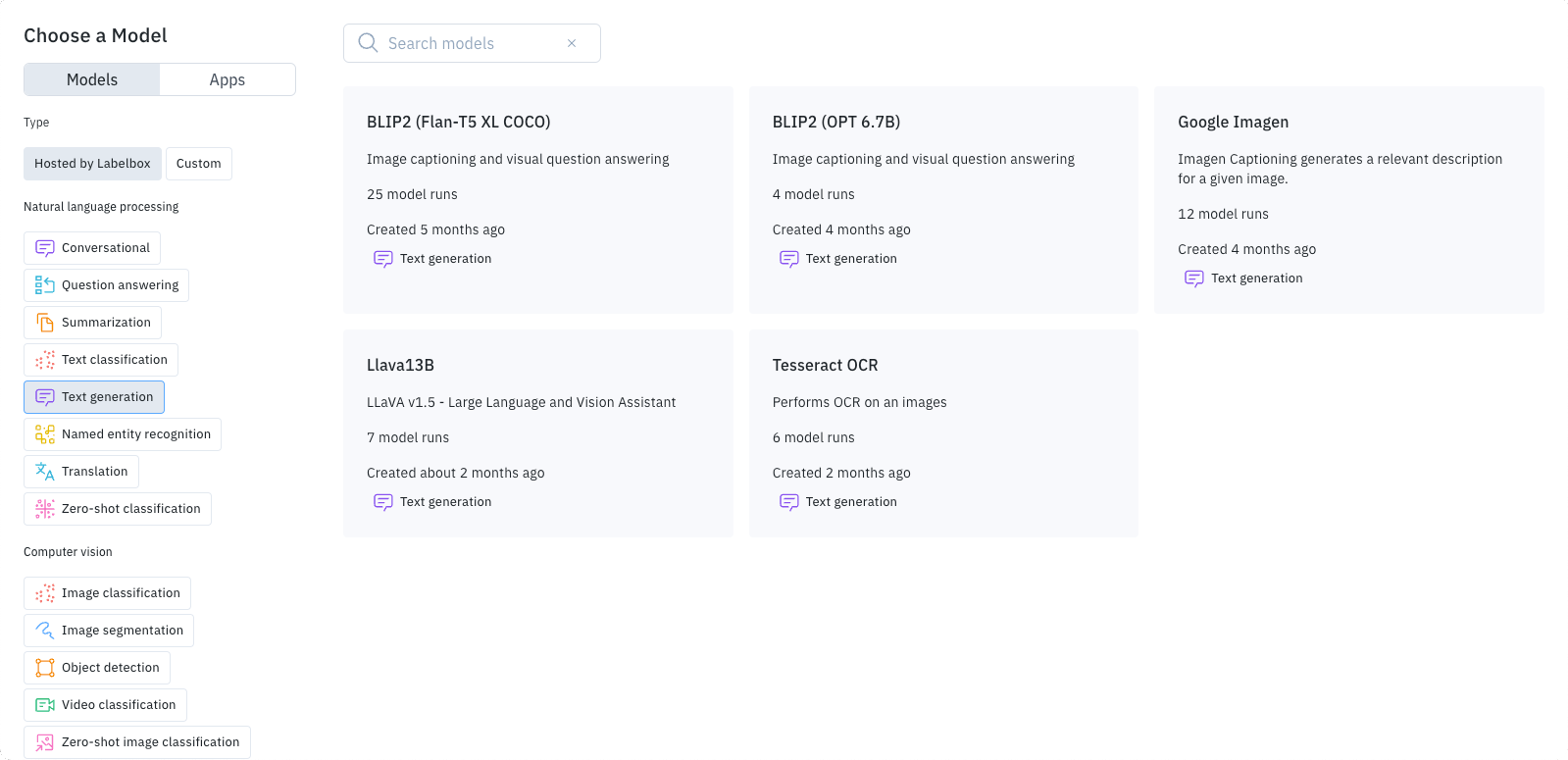Focus the Search models input field
This screenshot has width=1568, height=760.
(x=472, y=43)
